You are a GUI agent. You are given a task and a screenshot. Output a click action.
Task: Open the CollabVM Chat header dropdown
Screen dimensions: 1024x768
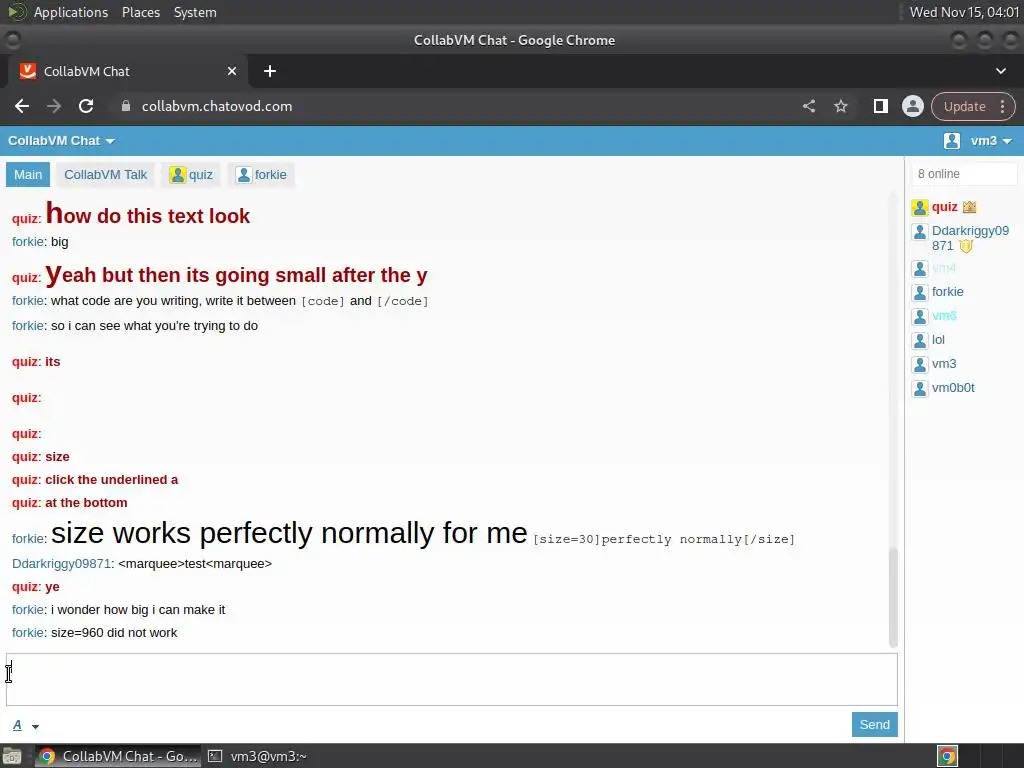61,141
